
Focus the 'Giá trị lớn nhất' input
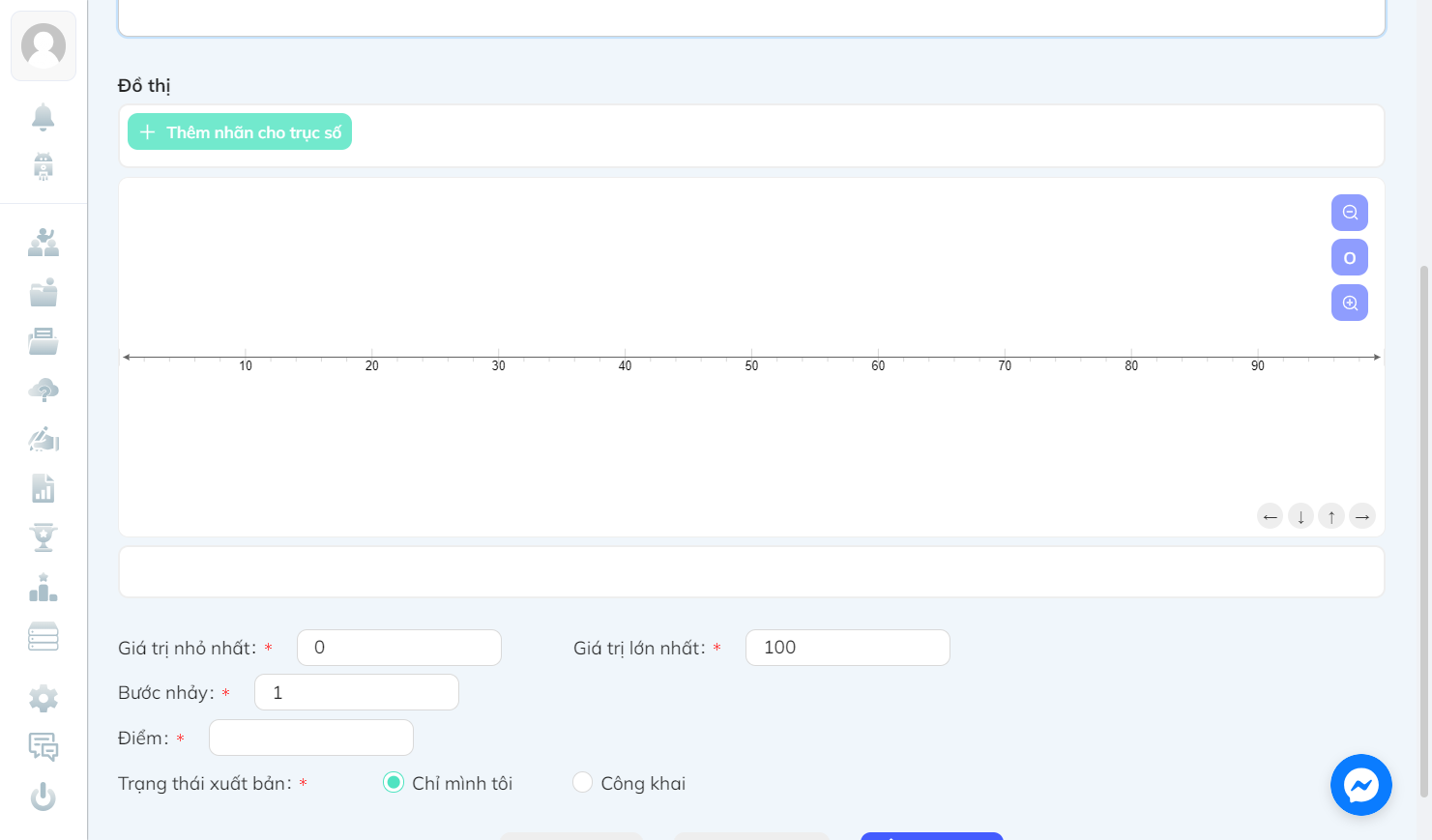pyautogui.click(x=848, y=648)
